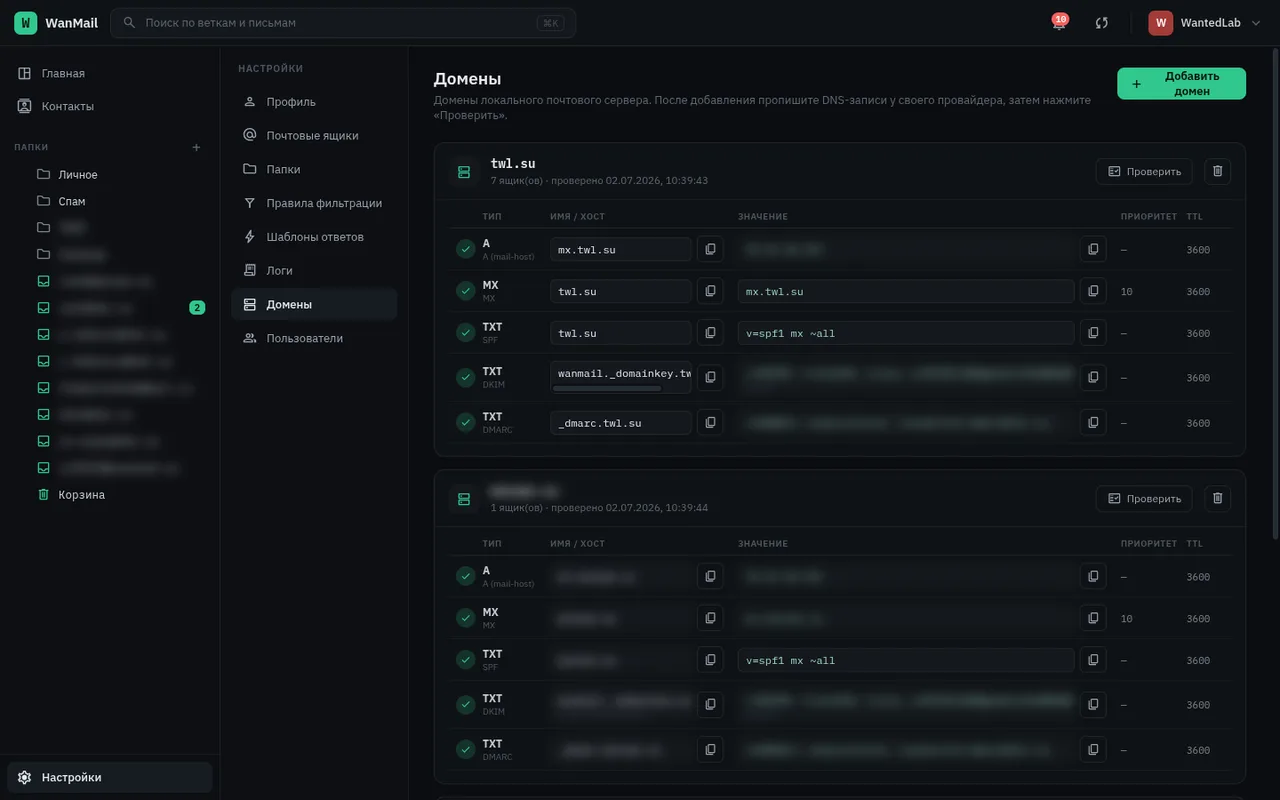Go to Главная in the sidebar
The height and width of the screenshot is (800, 1280).
coord(110,73)
